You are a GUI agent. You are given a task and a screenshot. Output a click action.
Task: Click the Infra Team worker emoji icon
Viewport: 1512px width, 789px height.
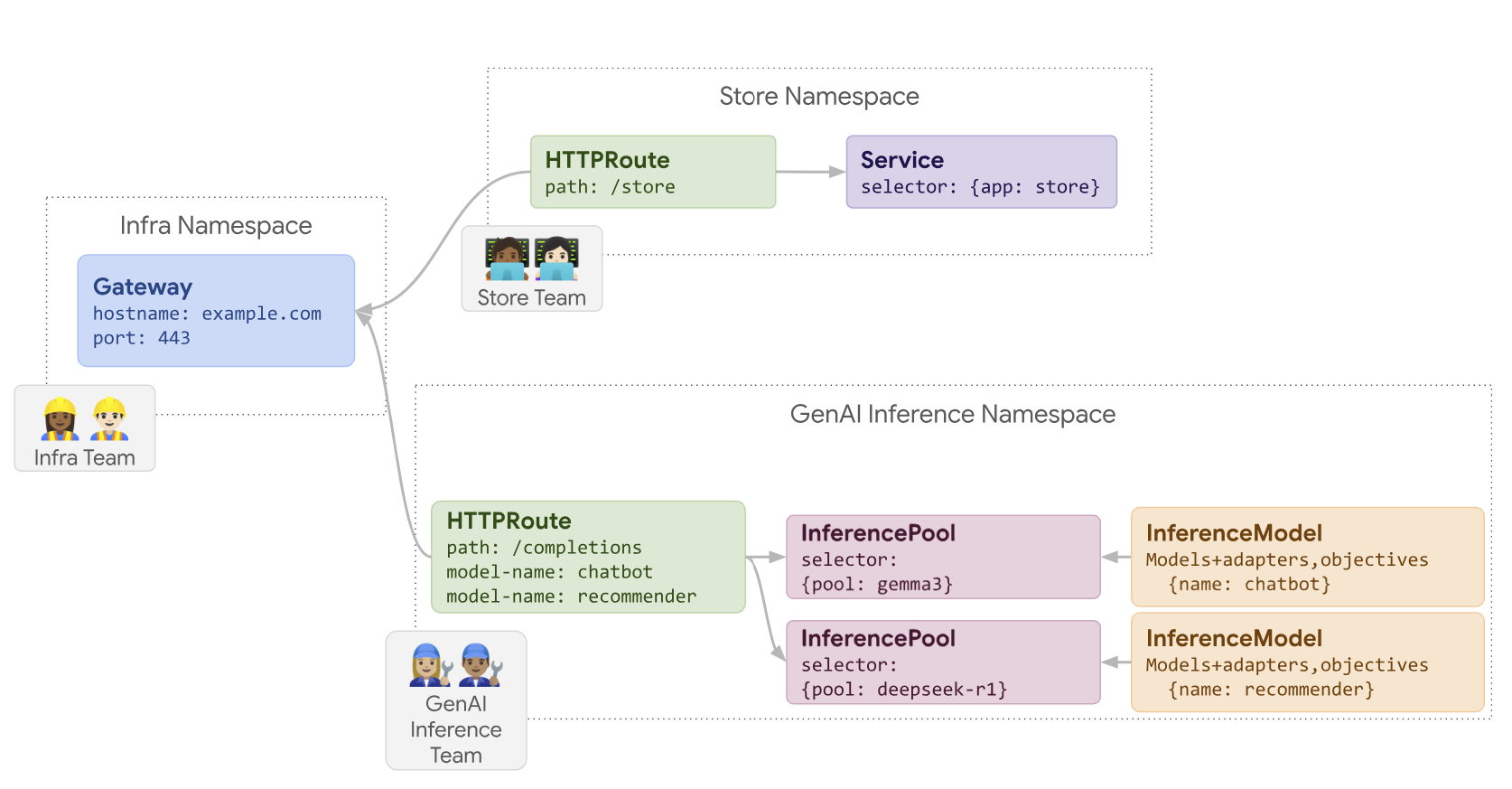tap(85, 419)
